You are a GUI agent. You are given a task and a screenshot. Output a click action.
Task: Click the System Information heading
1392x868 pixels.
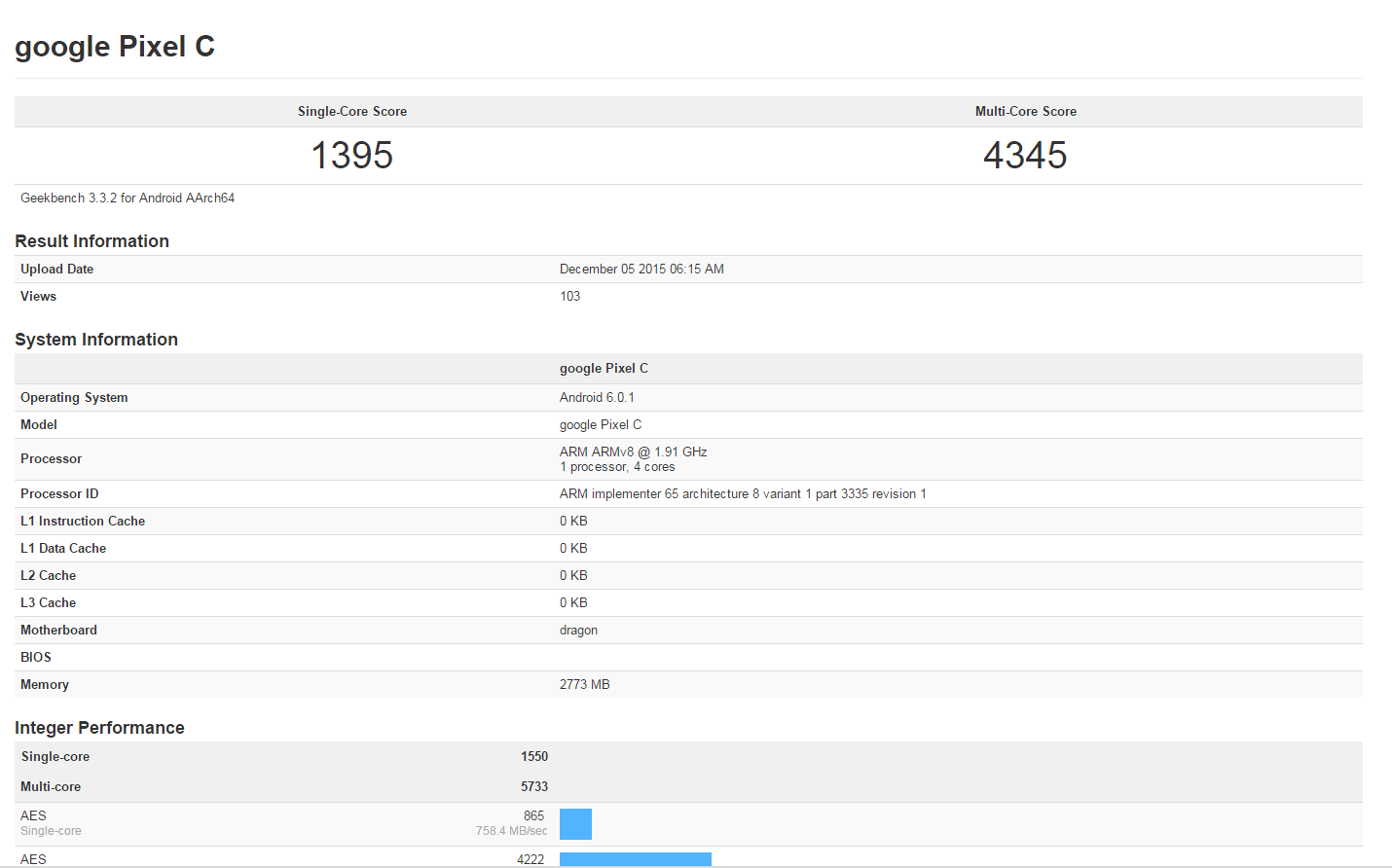click(x=96, y=340)
